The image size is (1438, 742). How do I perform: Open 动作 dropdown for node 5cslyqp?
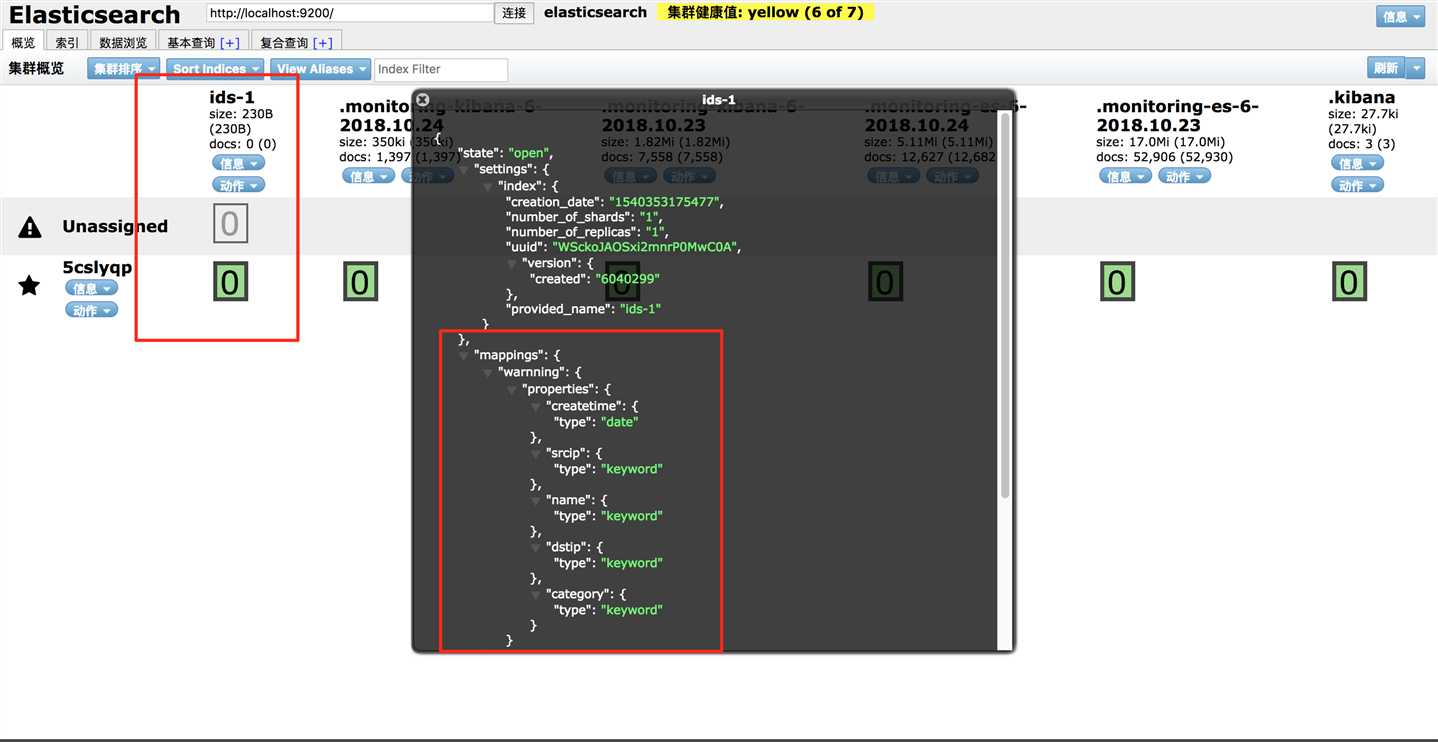pyautogui.click(x=92, y=310)
